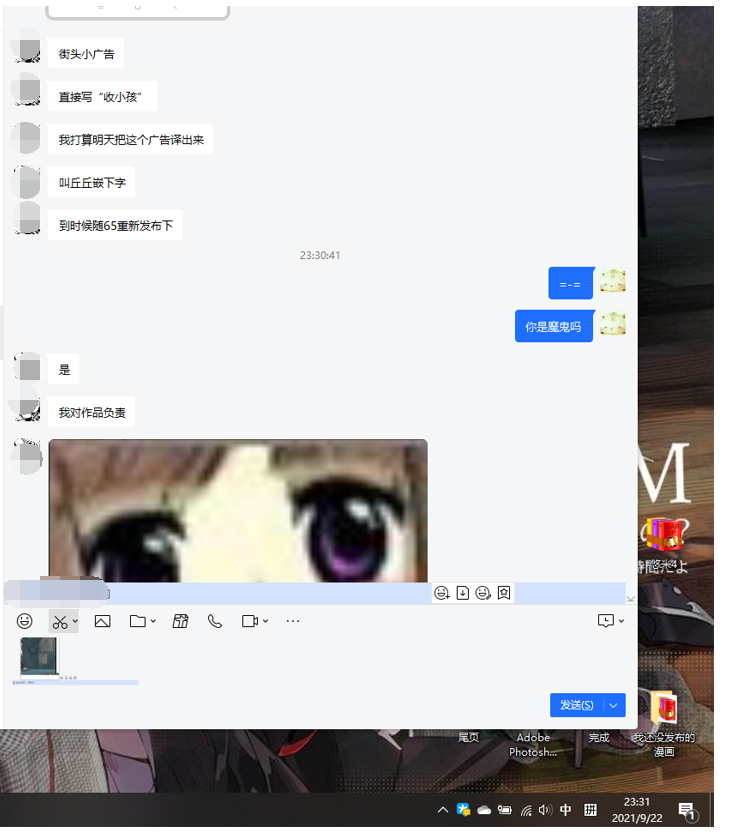Click the timestamp 23:30:41
This screenshot has height=837, width=745.
320,255
